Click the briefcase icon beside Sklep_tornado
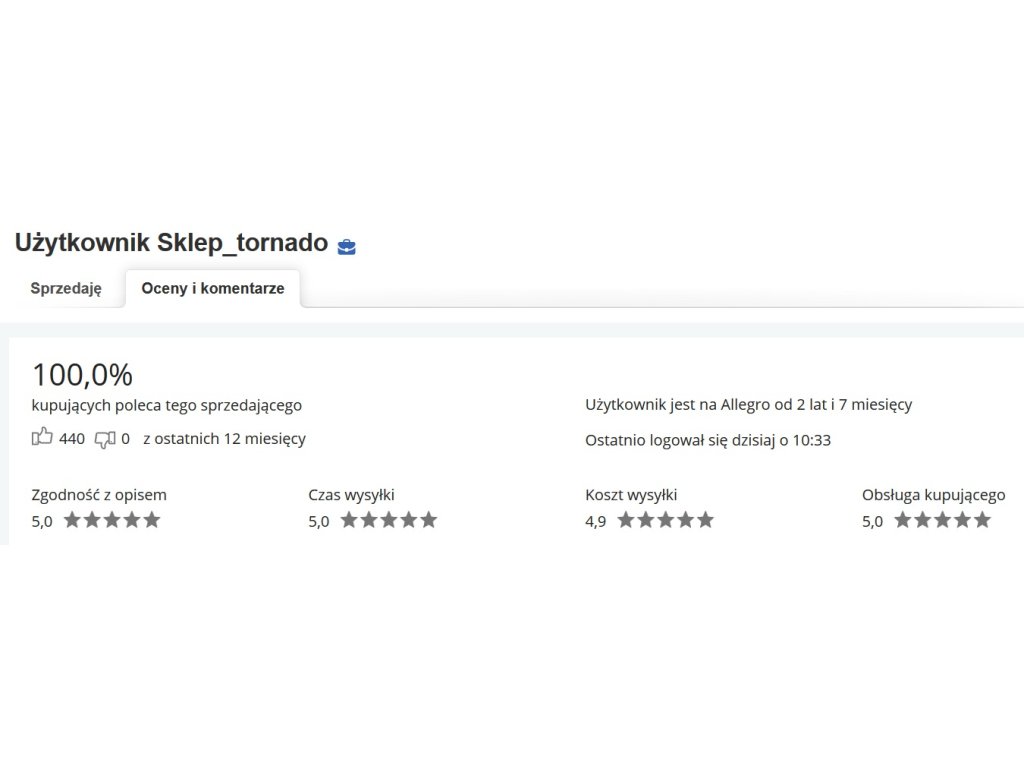Screen dimensions: 1024x768 [346, 246]
